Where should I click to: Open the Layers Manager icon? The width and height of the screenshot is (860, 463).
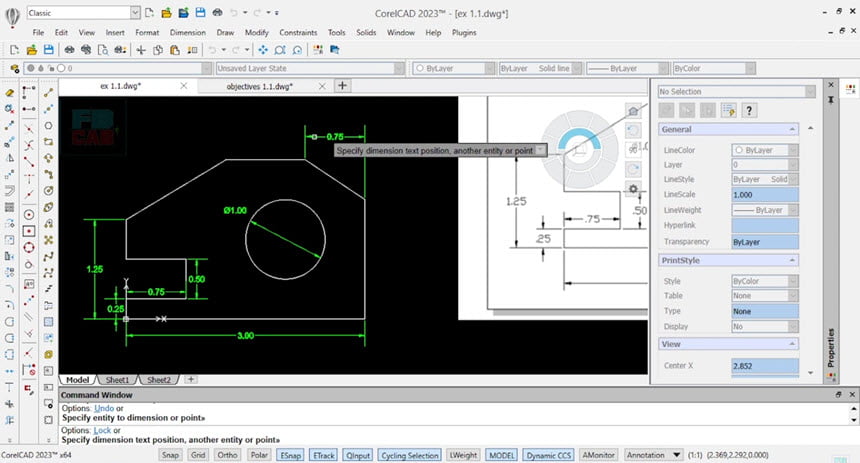pos(15,69)
